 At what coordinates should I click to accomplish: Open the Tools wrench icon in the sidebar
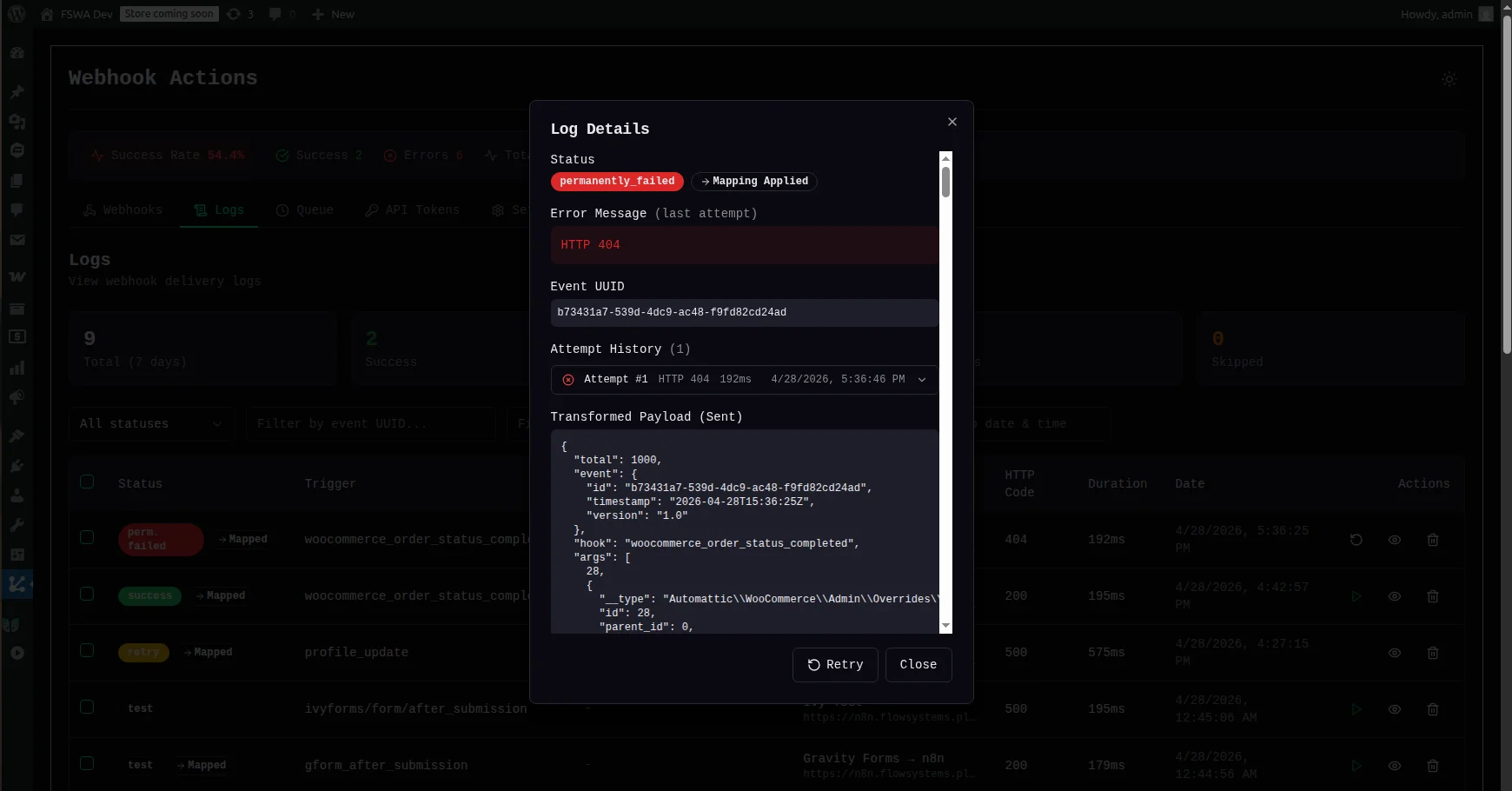[17, 525]
